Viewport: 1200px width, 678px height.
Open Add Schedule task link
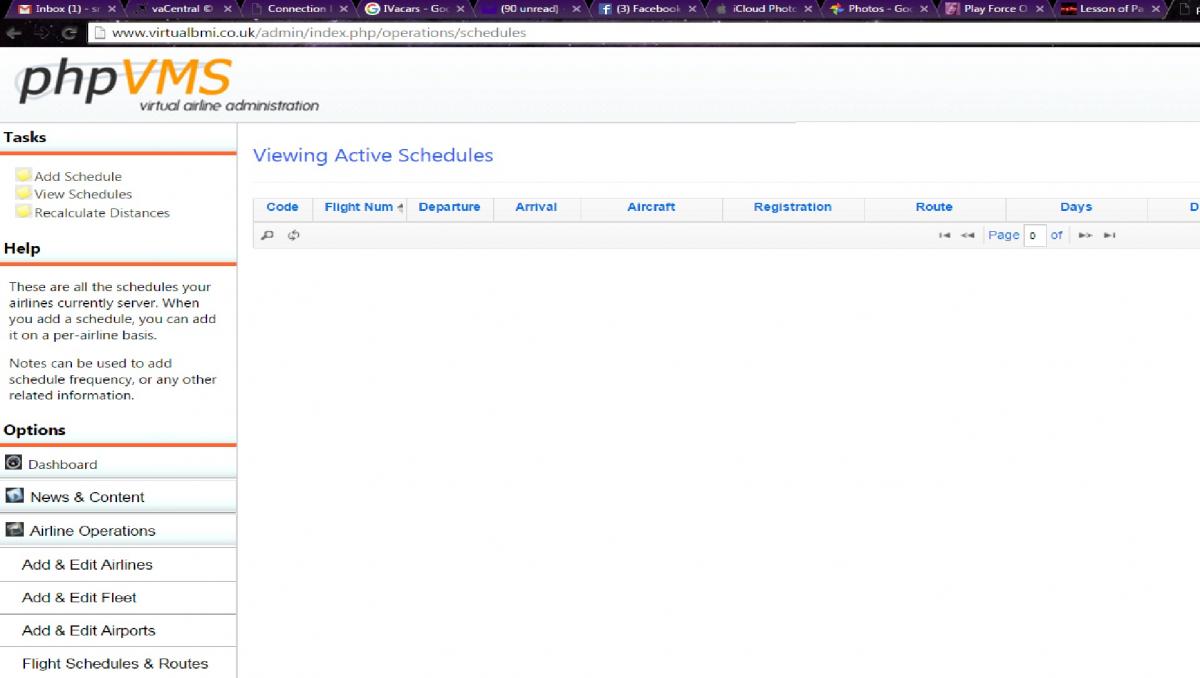[77, 176]
